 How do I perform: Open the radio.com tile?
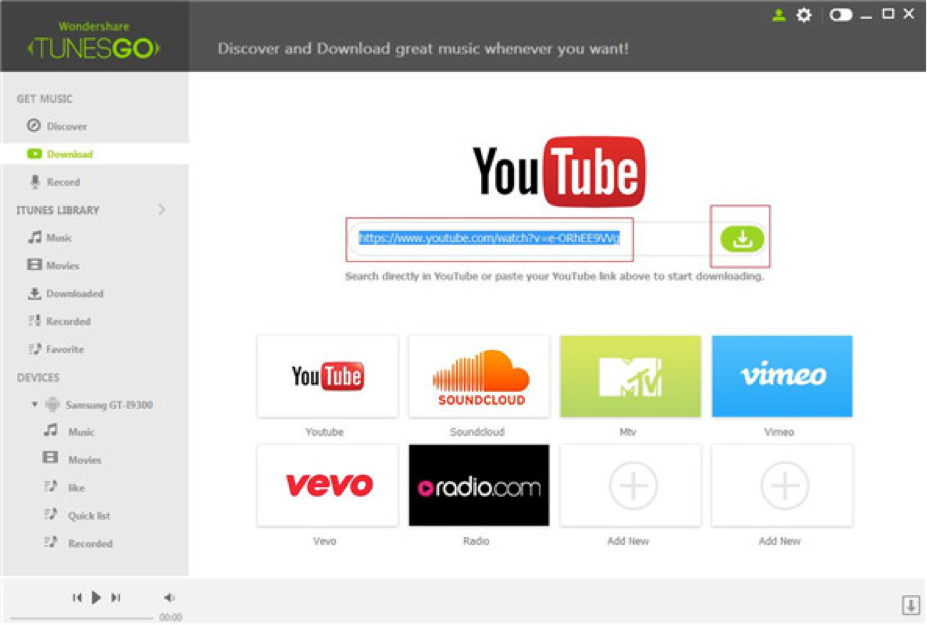[479, 485]
